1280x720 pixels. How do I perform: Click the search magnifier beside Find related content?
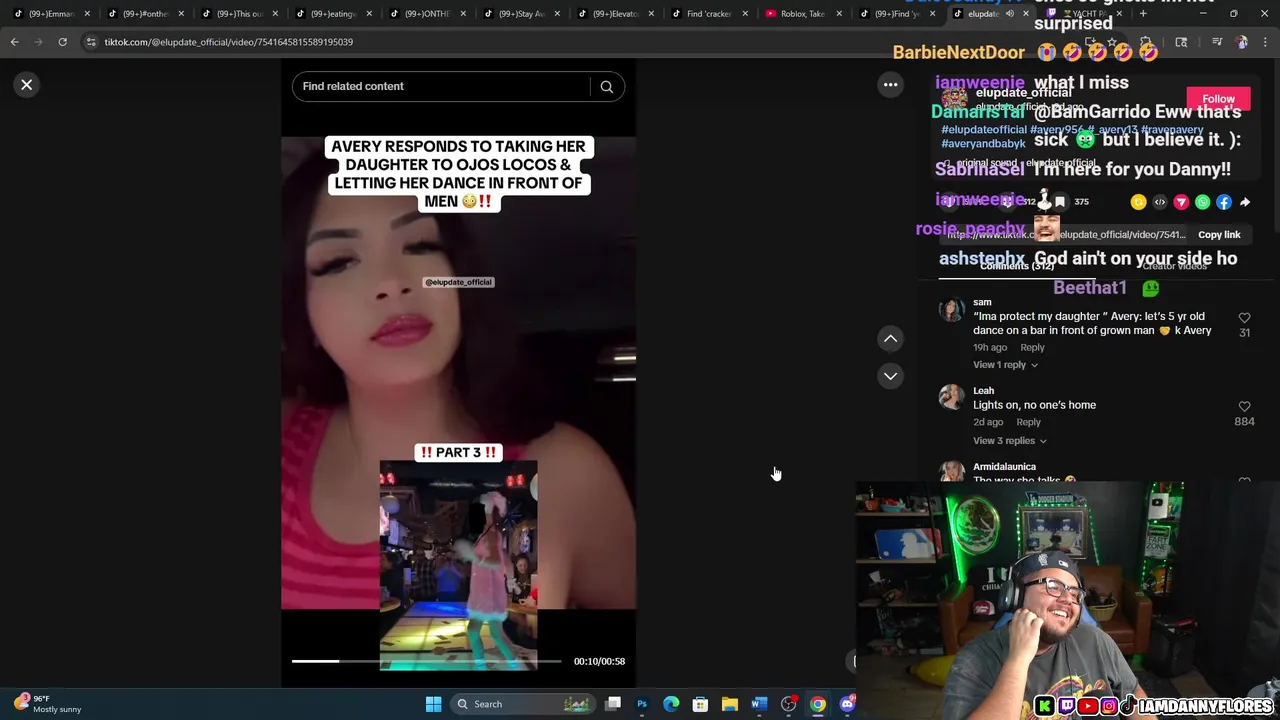[x=606, y=86]
